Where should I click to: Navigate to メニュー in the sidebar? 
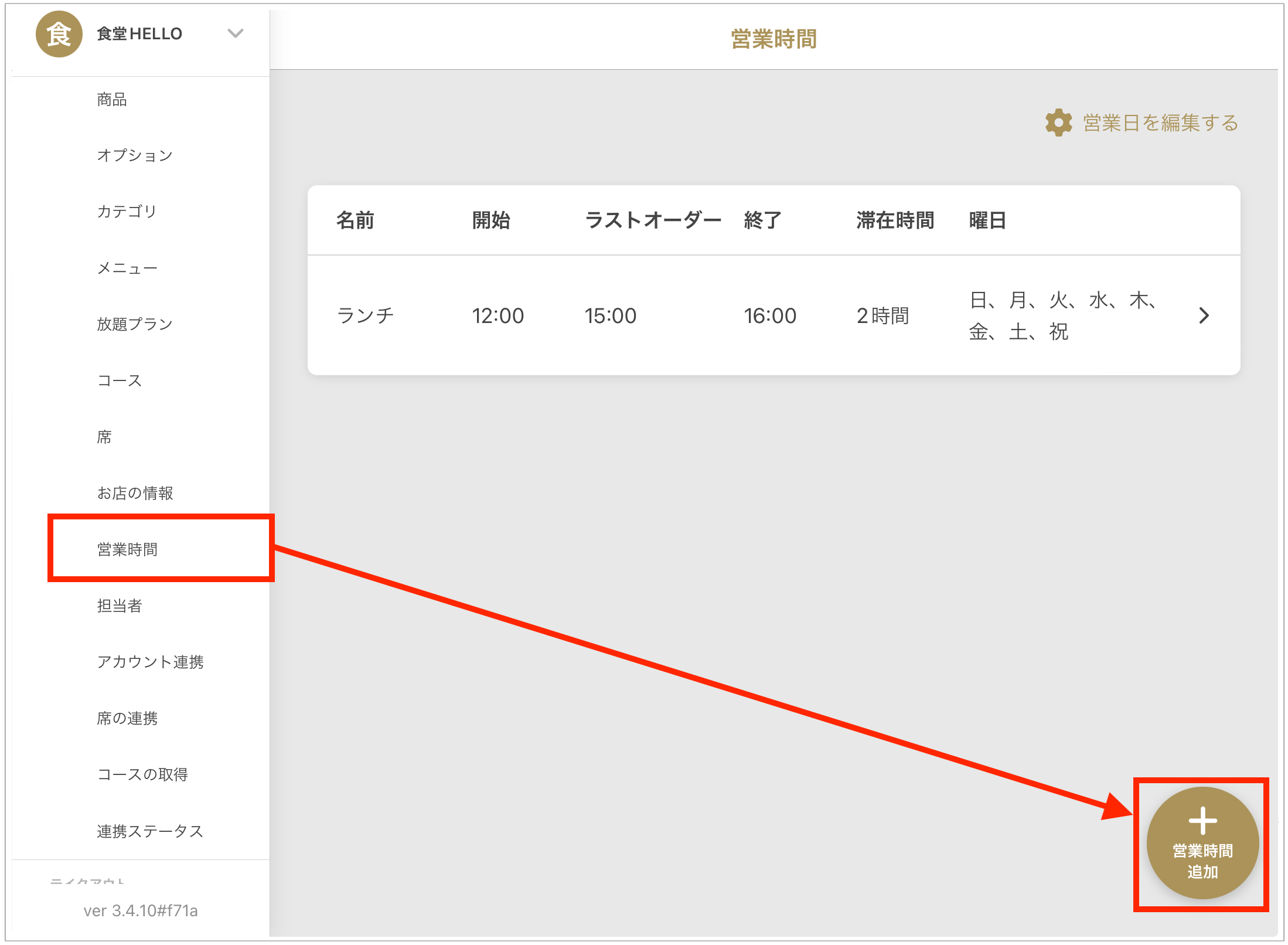pos(127,268)
